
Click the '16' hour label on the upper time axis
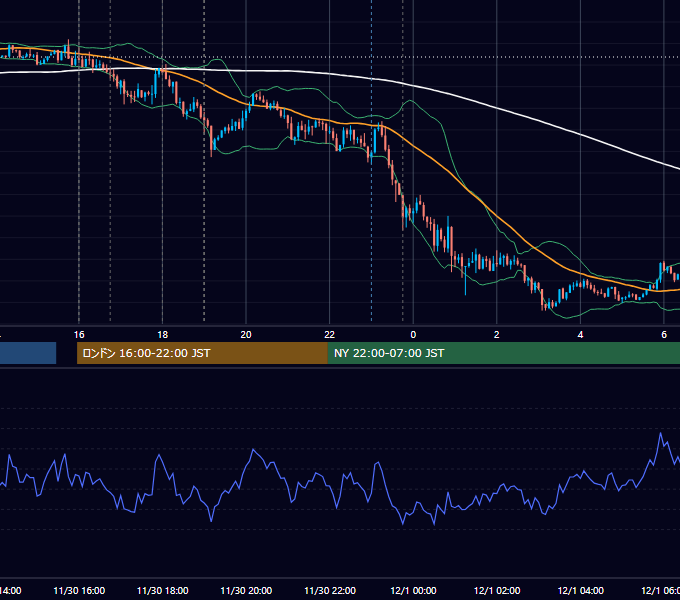point(79,335)
